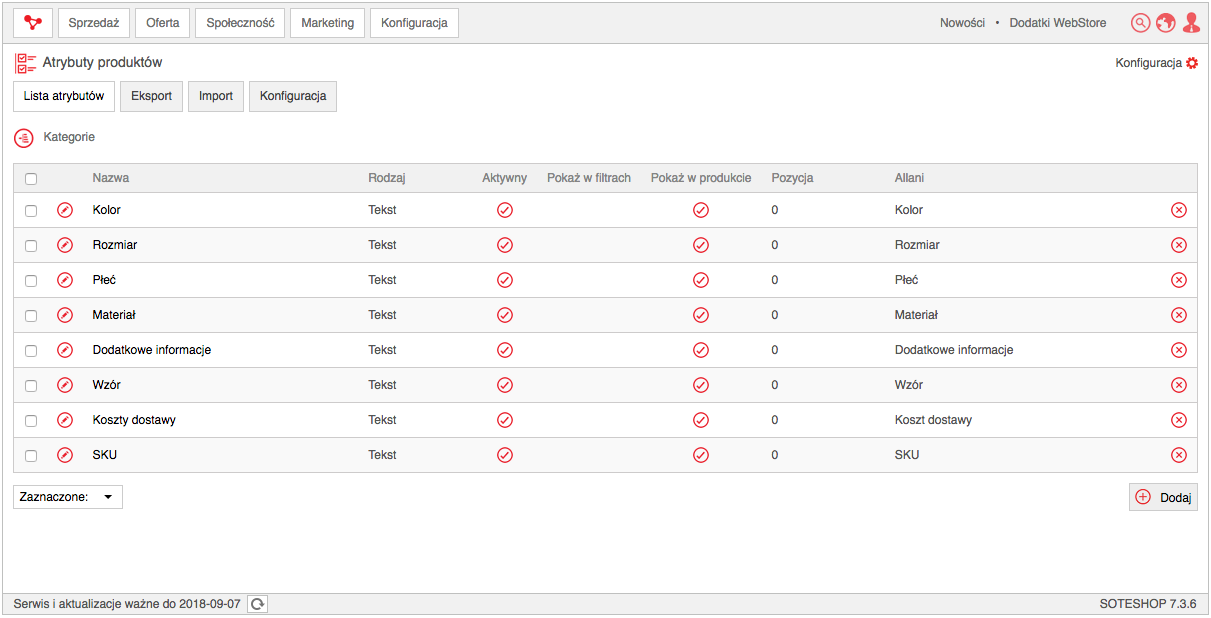This screenshot has height=618, width=1211.
Task: Click the Konfiguracja gear icon
Action: (1191, 63)
